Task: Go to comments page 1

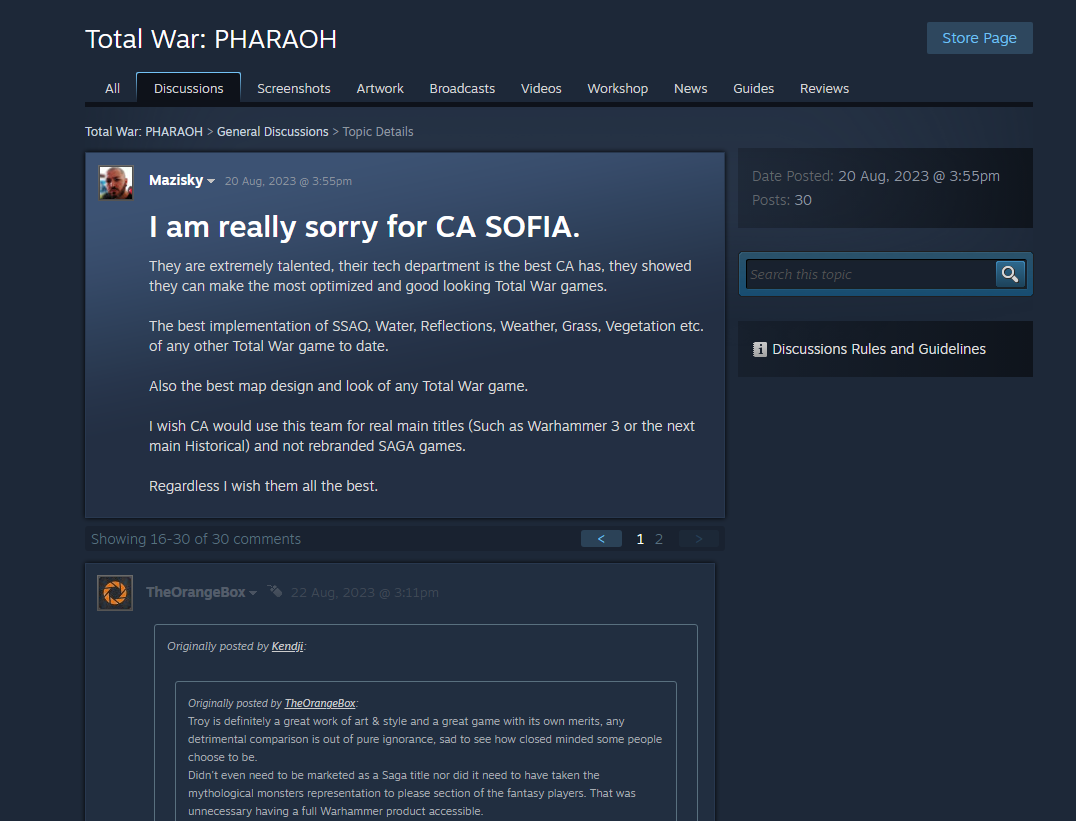Action: pos(640,539)
